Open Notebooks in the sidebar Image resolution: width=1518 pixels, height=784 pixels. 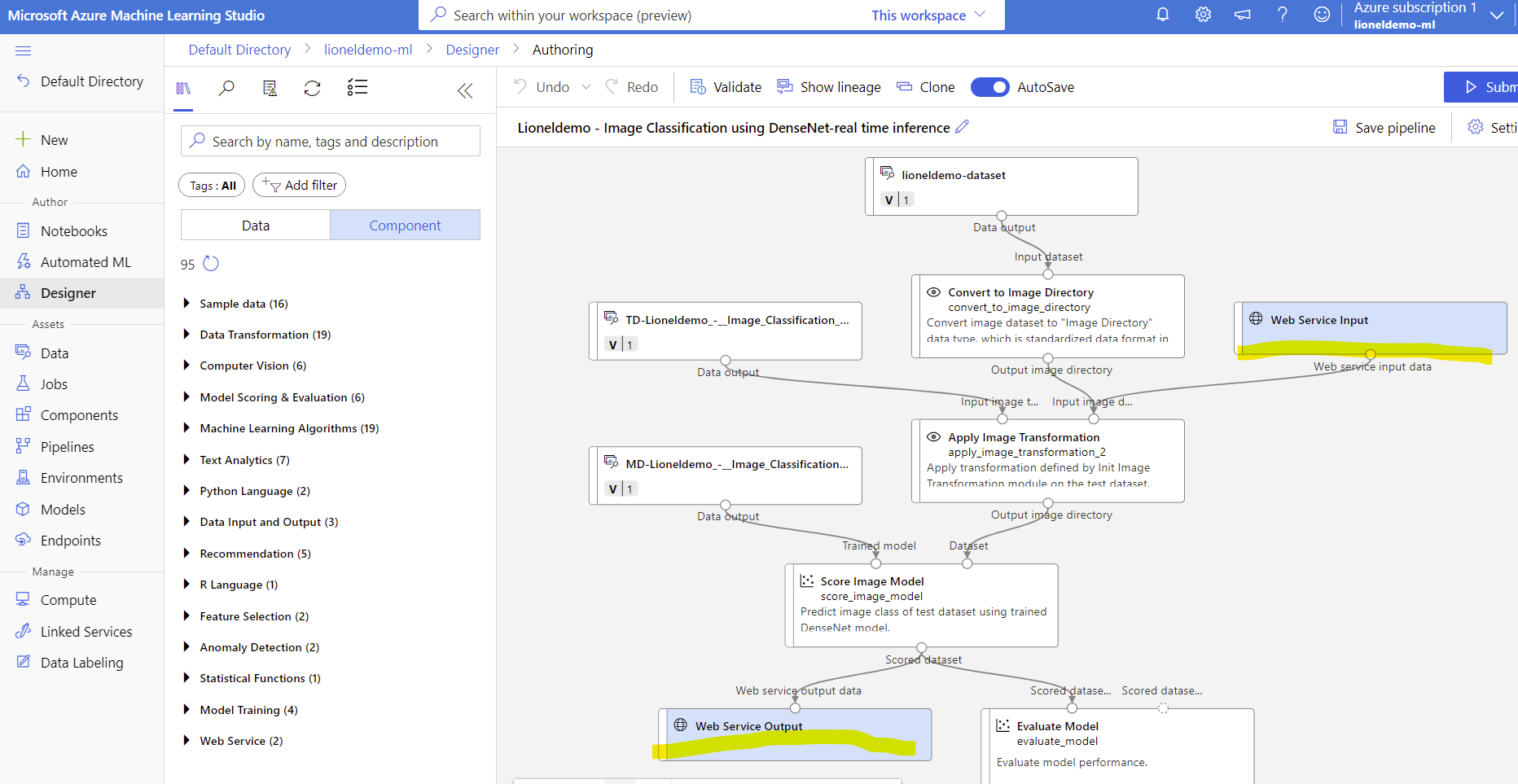click(73, 231)
